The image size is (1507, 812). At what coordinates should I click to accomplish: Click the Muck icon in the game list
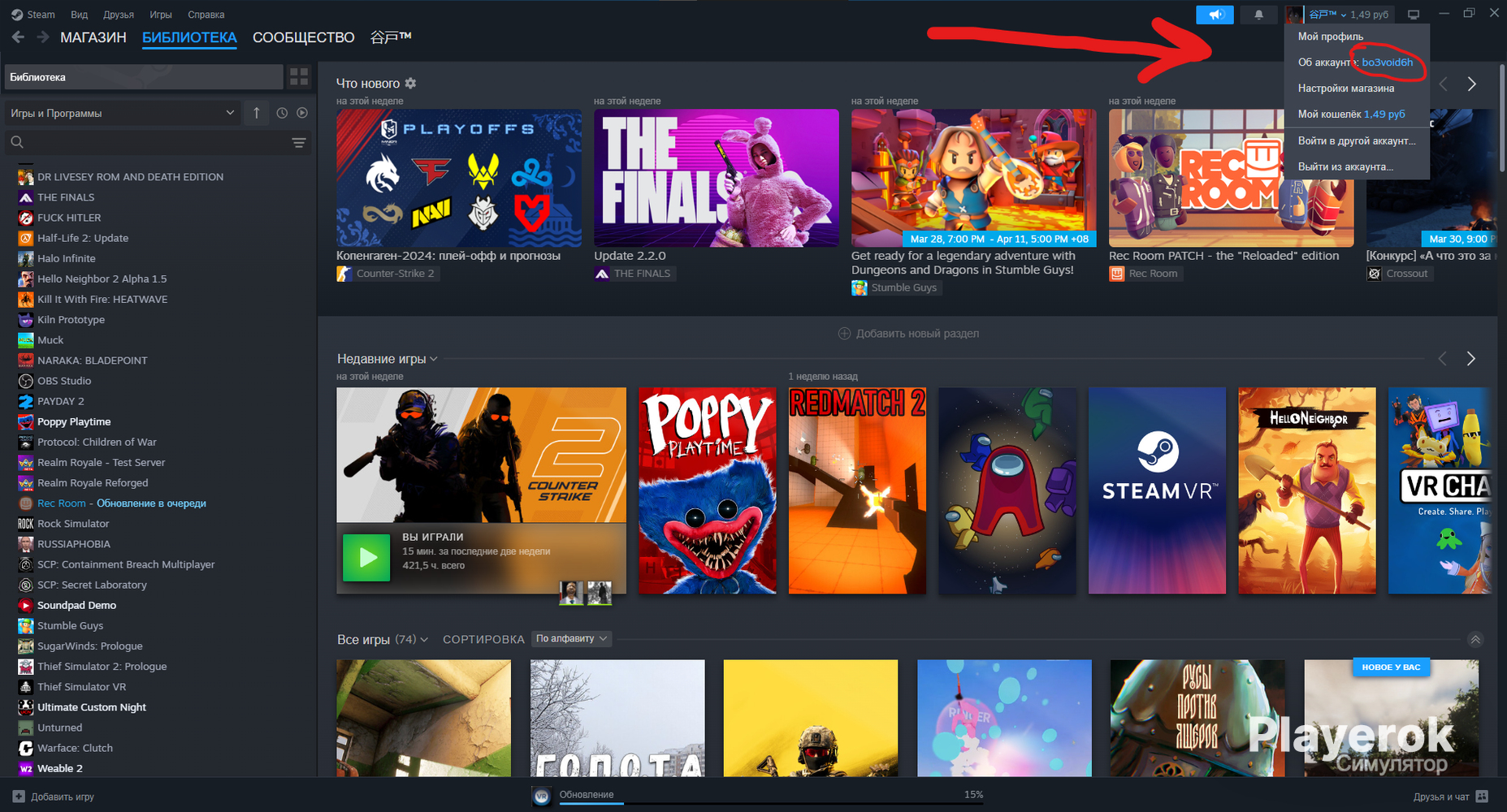[26, 340]
